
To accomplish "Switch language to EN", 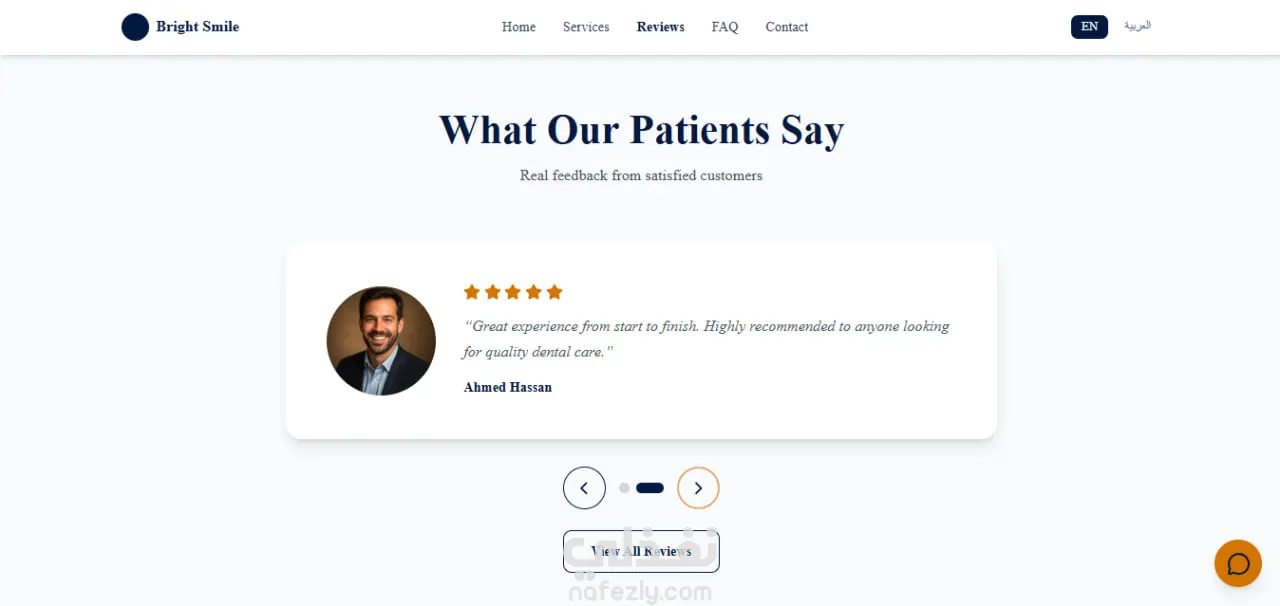I will [x=1089, y=27].
